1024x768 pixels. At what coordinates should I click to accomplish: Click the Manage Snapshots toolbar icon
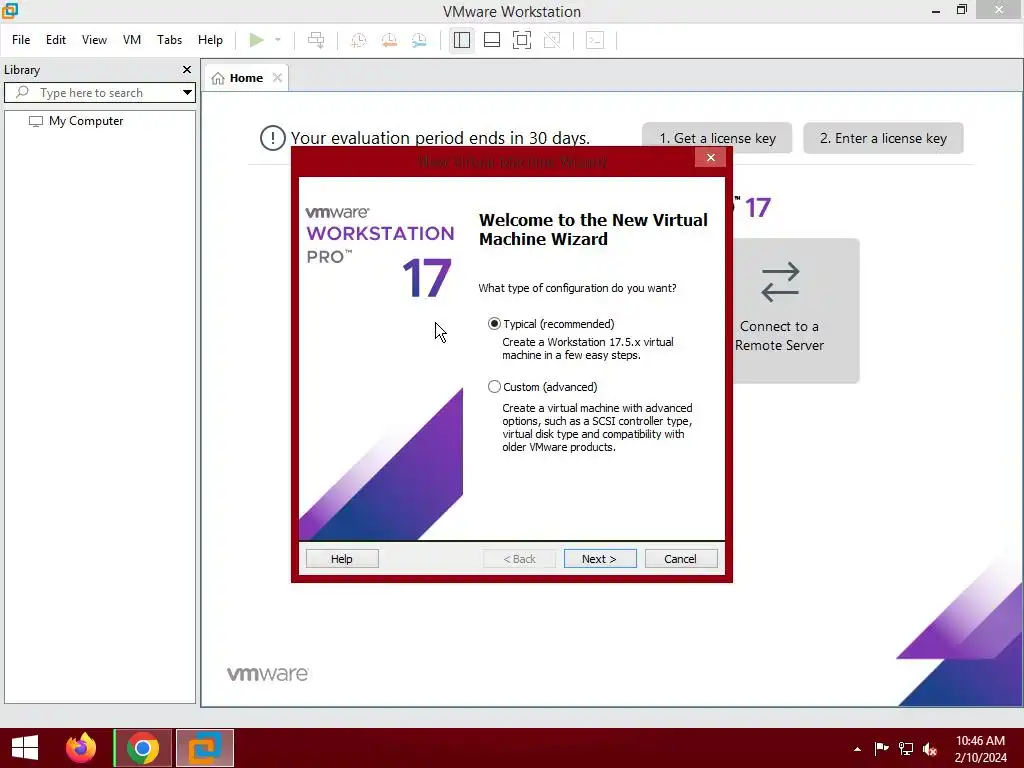click(x=419, y=40)
